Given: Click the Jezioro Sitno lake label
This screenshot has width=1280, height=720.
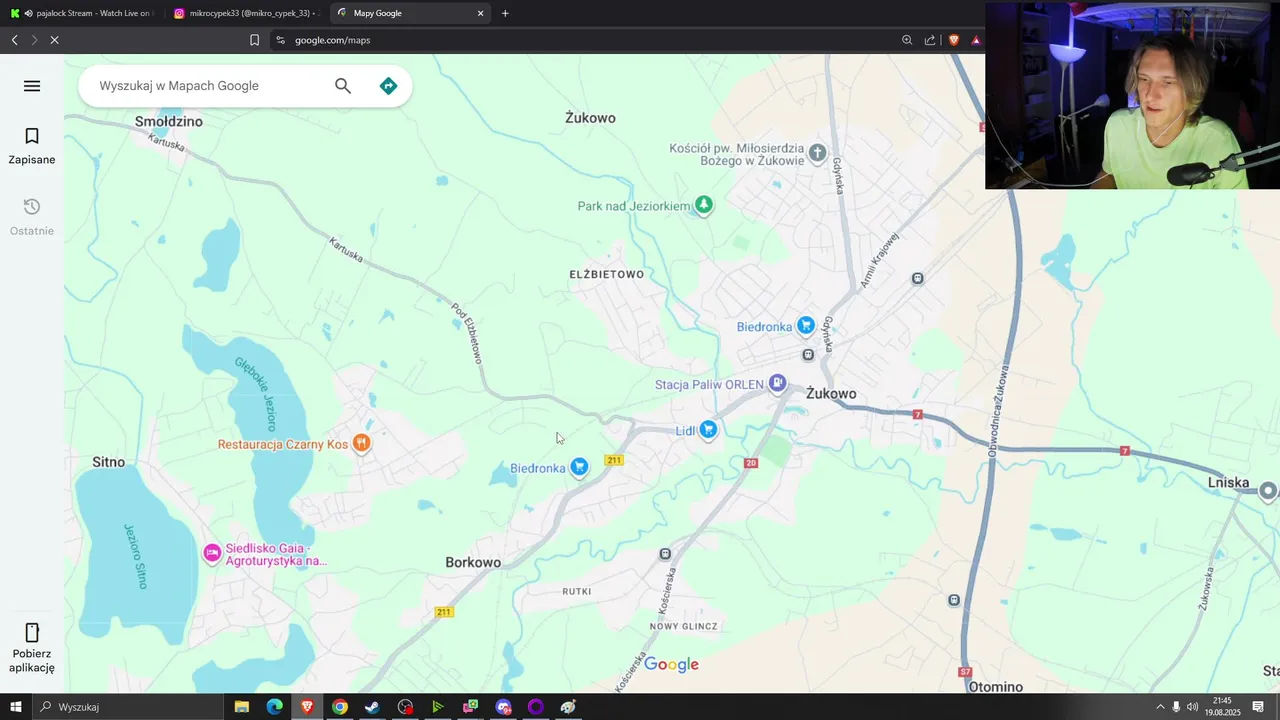Looking at the screenshot, I should pos(135,556).
